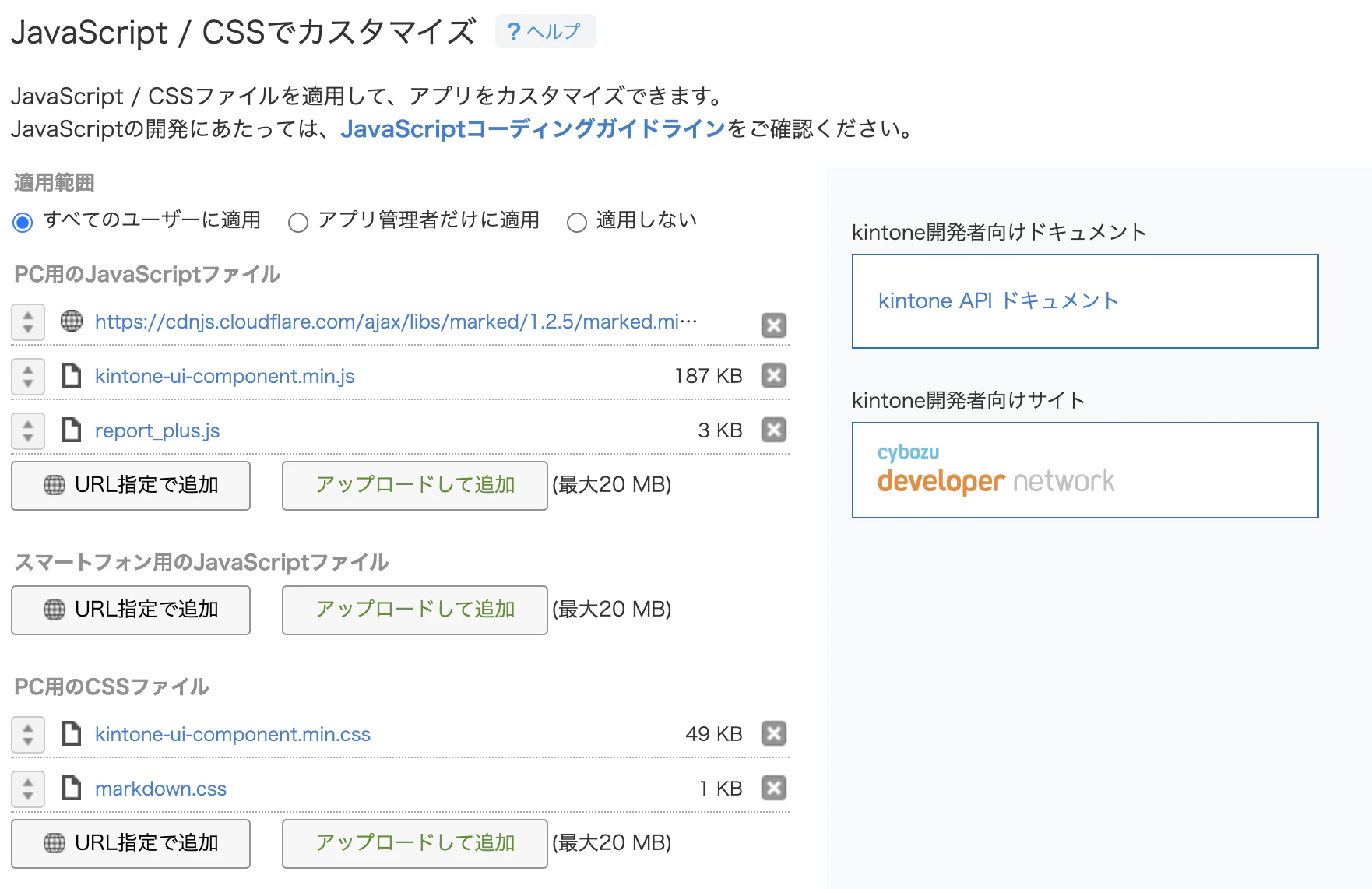The height and width of the screenshot is (889, 1372).
Task: Open the cdnjs marked.min.js URL link
Action: click(x=396, y=322)
